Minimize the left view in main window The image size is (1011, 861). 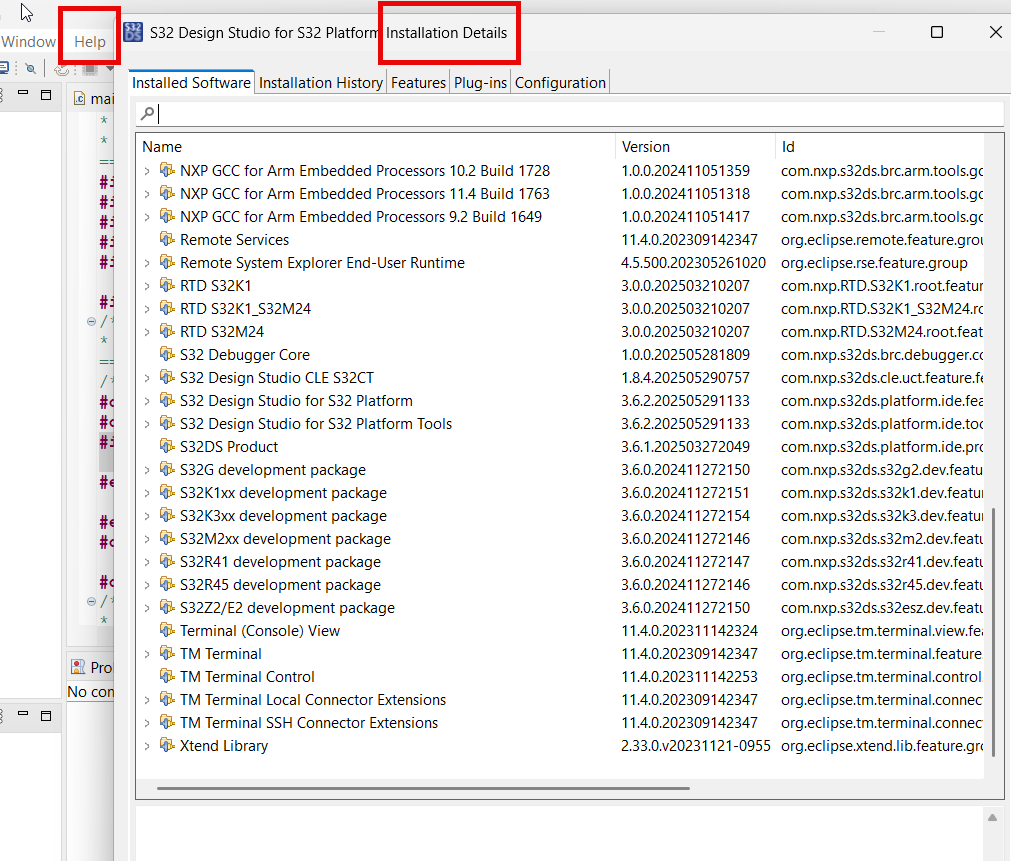(23, 94)
